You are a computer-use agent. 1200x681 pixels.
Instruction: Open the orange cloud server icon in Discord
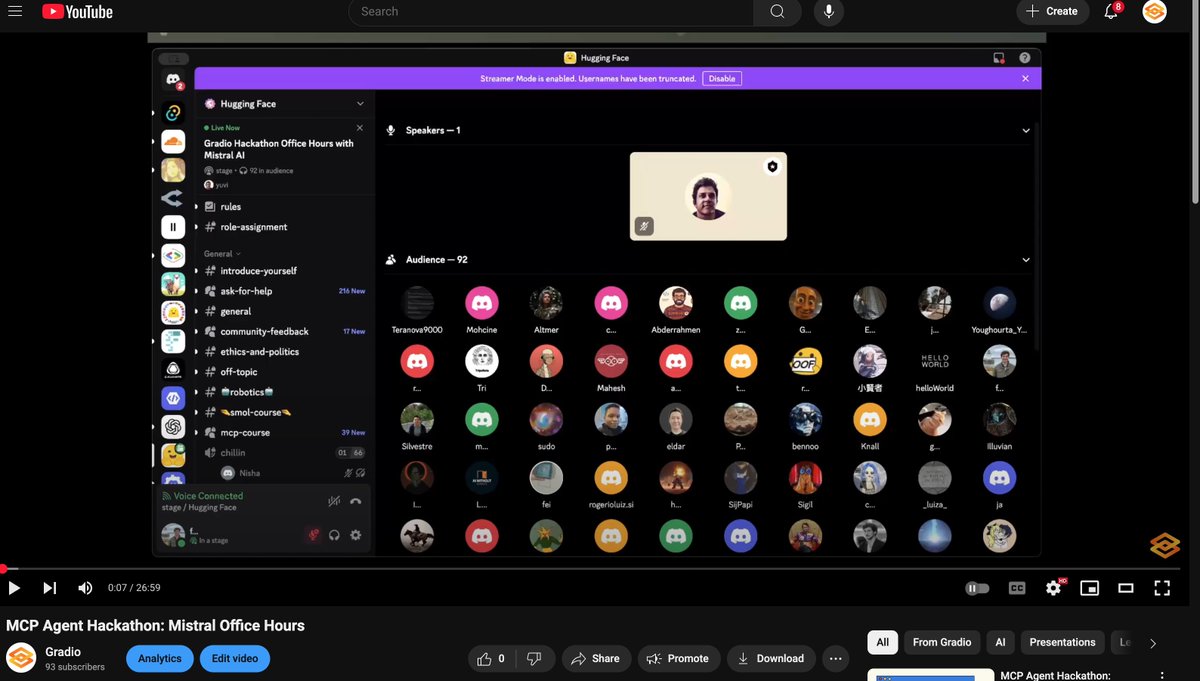173,141
